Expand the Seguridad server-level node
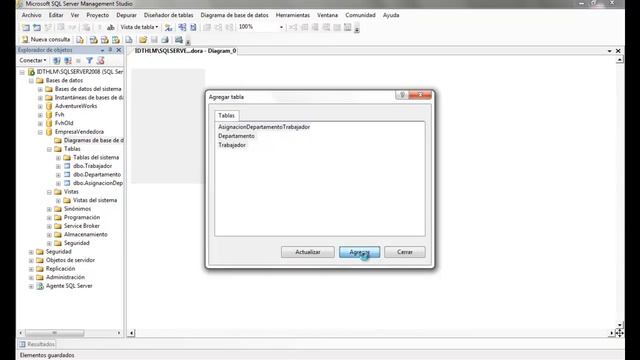Screen dimensions: 640x360 [x=31, y=252]
